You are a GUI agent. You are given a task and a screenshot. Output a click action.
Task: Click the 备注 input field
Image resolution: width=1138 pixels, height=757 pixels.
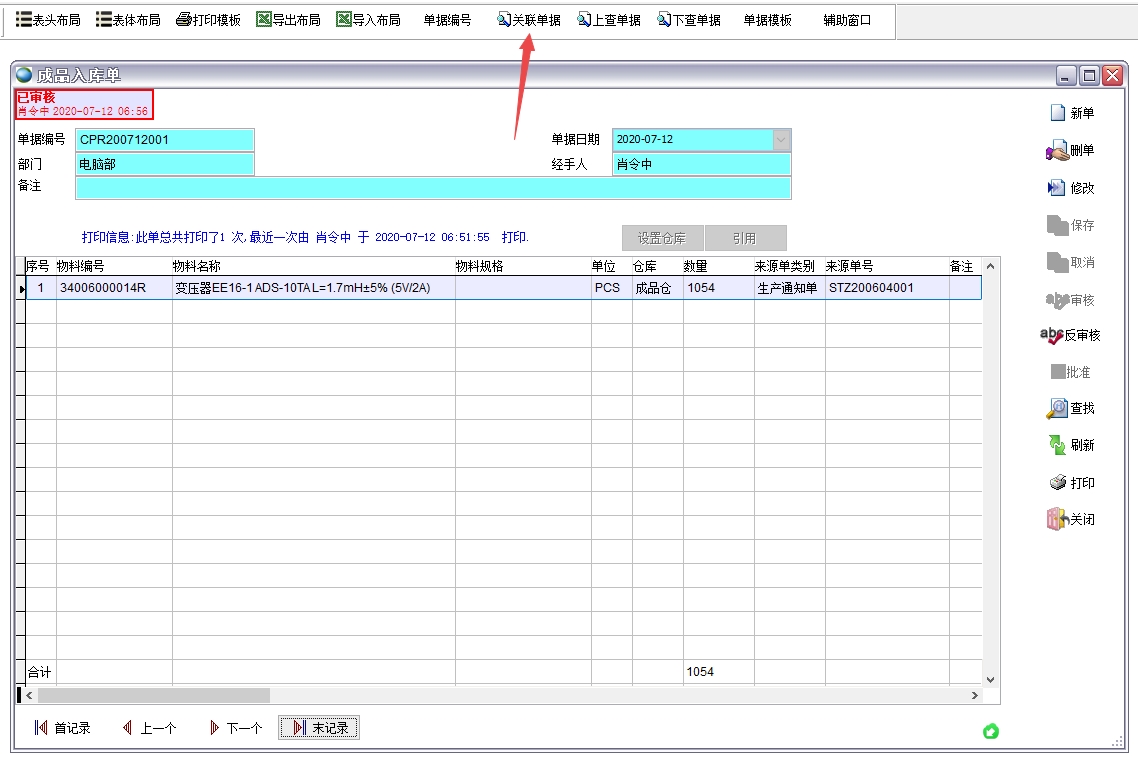[430, 187]
